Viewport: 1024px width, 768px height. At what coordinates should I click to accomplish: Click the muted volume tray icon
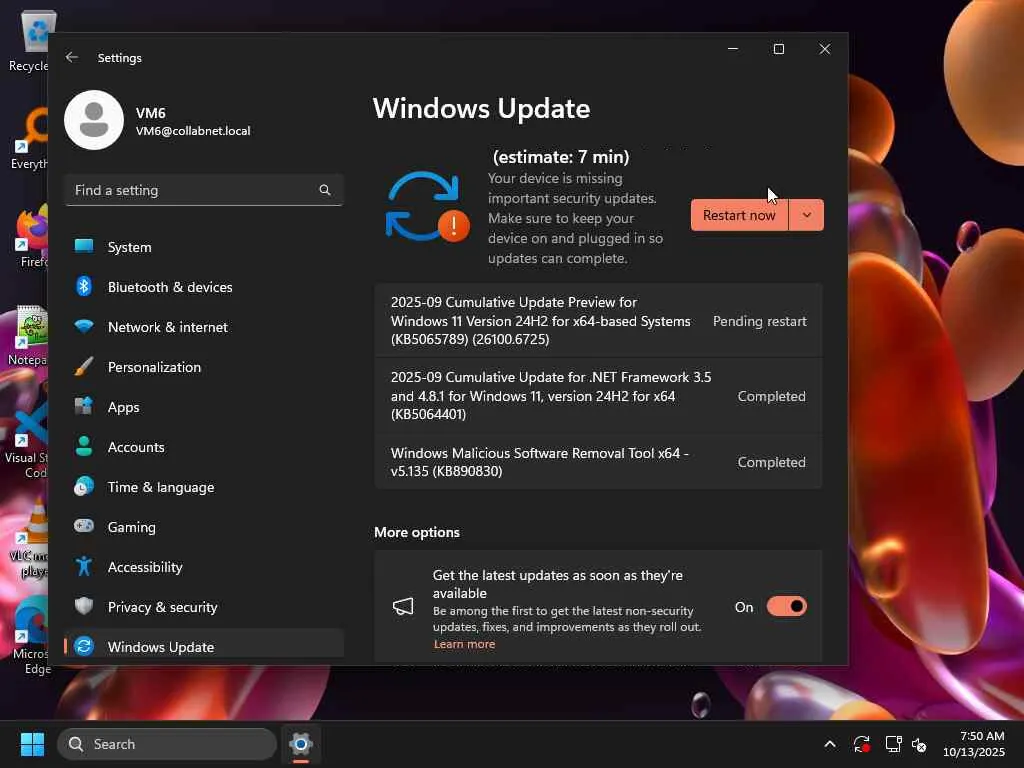coord(920,744)
